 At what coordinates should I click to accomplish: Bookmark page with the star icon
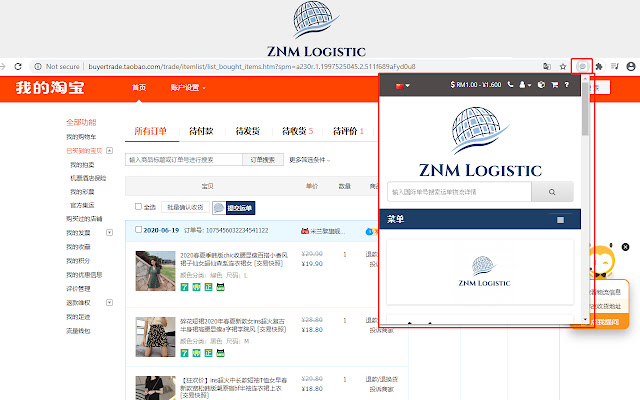click(563, 66)
